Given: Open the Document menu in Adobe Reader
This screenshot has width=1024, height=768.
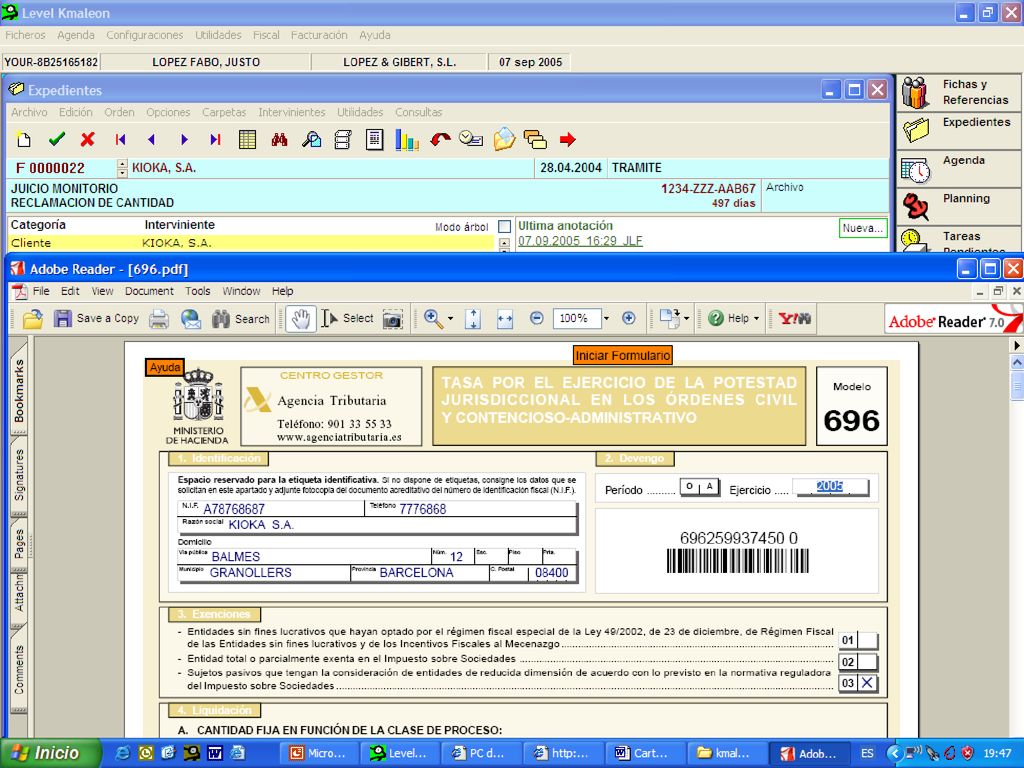Looking at the screenshot, I should tap(150, 291).
